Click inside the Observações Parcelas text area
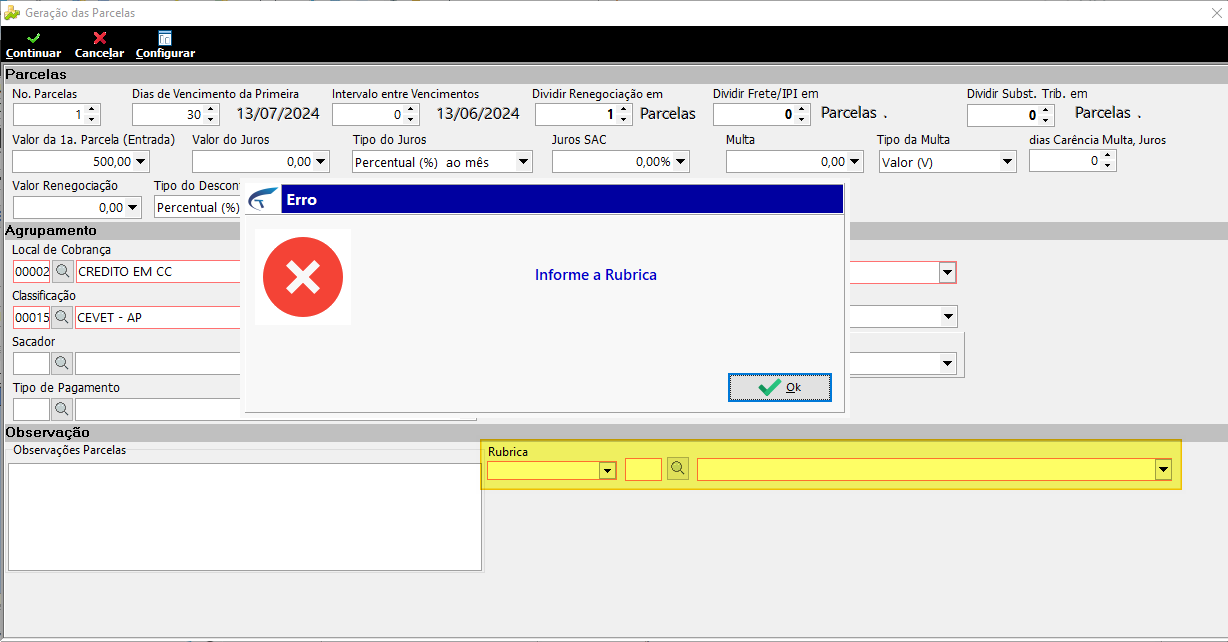Screen dimensions: 1228x642 point(245,516)
